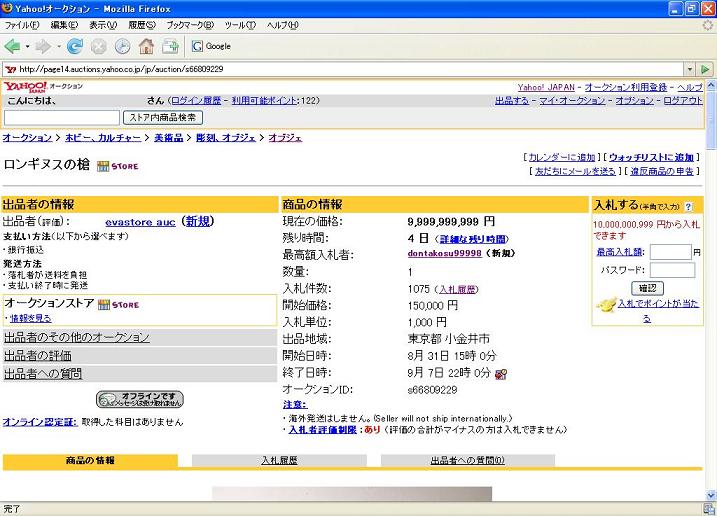Click 違反商品の申告 link
717x516 pixels.
(x=662, y=171)
